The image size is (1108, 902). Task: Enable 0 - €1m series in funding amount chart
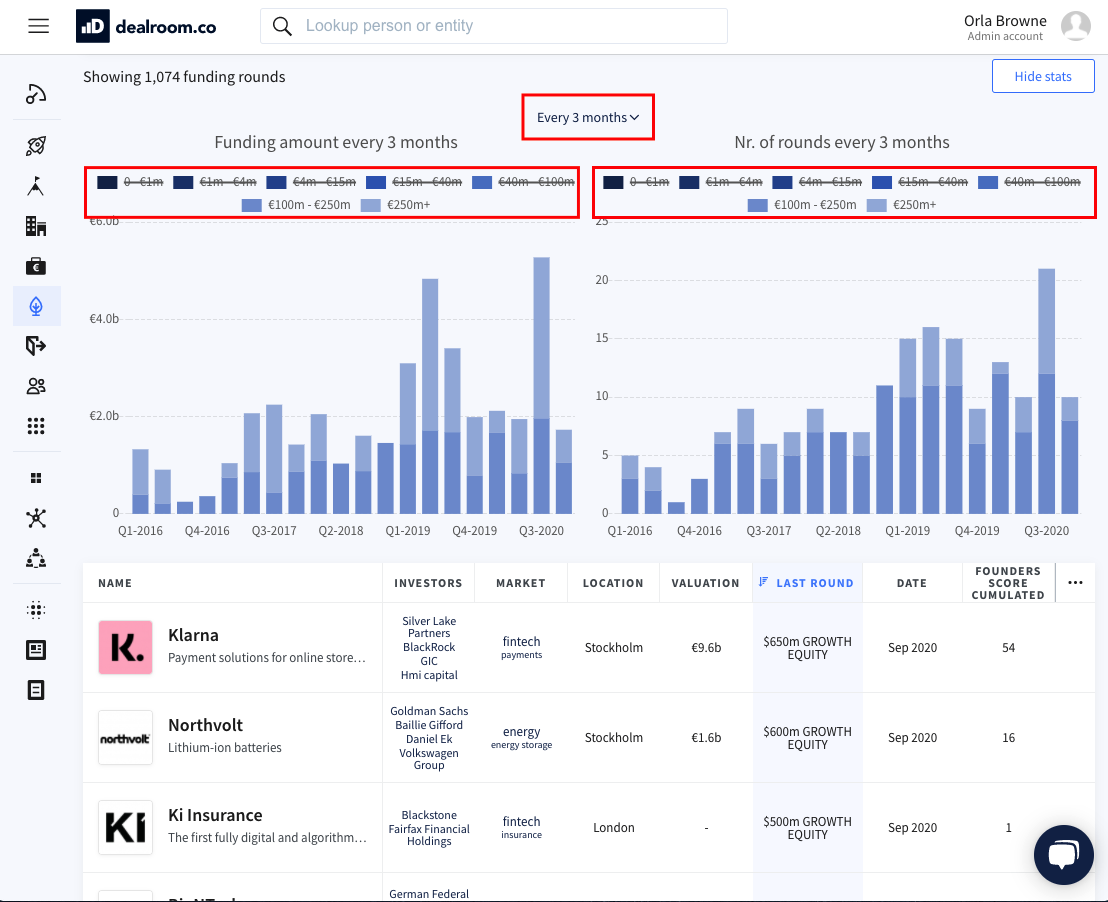130,182
